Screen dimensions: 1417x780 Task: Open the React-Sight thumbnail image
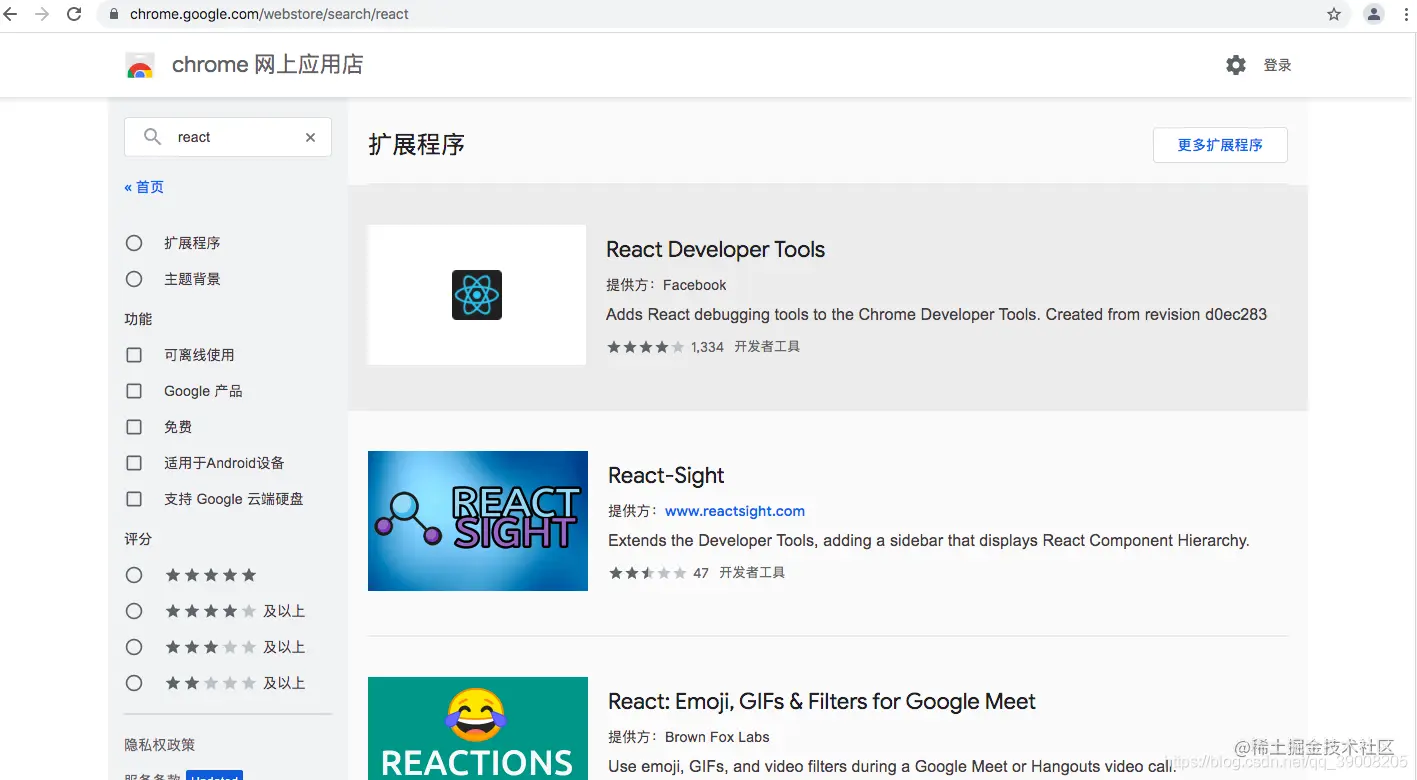(478, 521)
